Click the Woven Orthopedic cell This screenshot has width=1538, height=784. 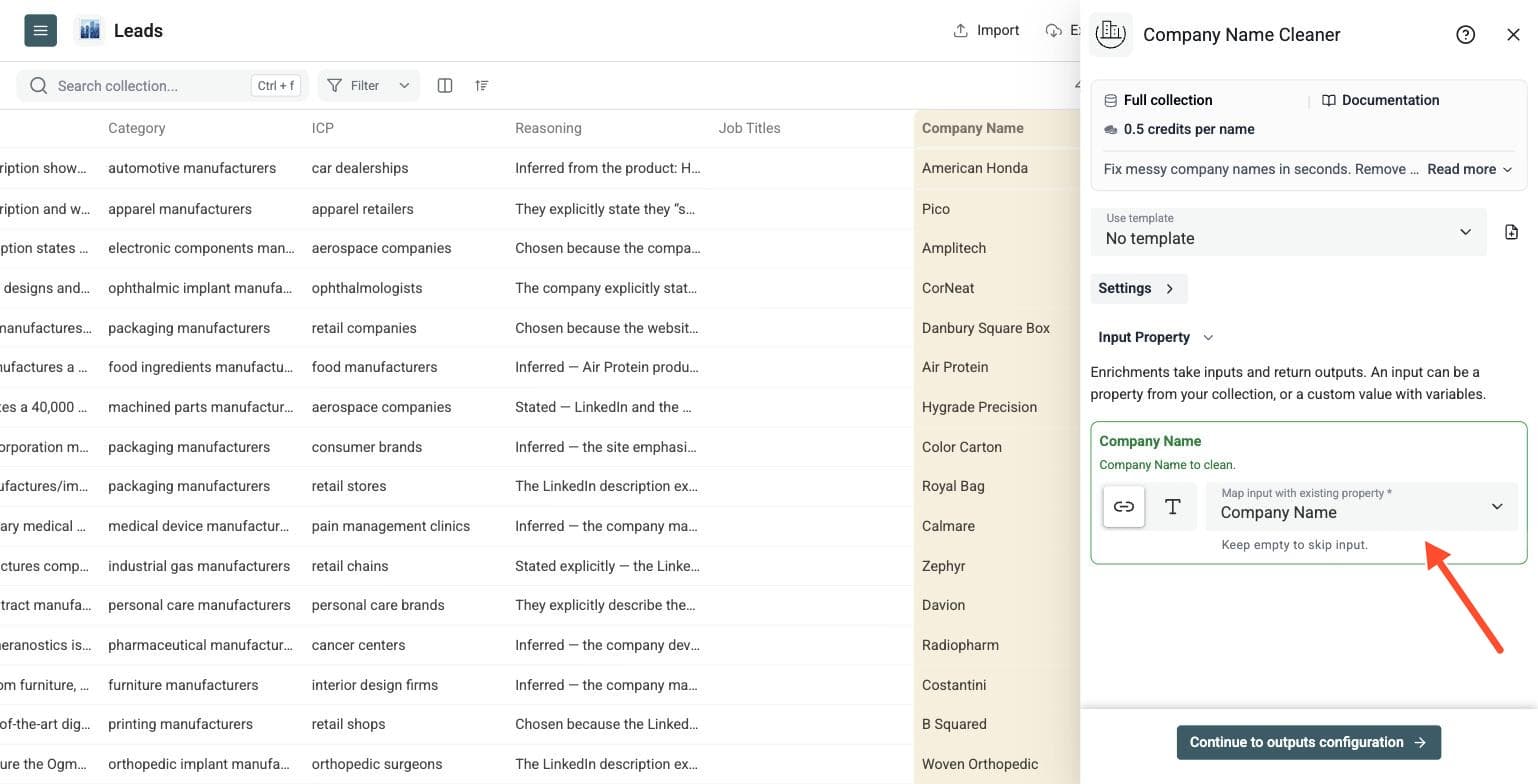pyautogui.click(x=980, y=764)
